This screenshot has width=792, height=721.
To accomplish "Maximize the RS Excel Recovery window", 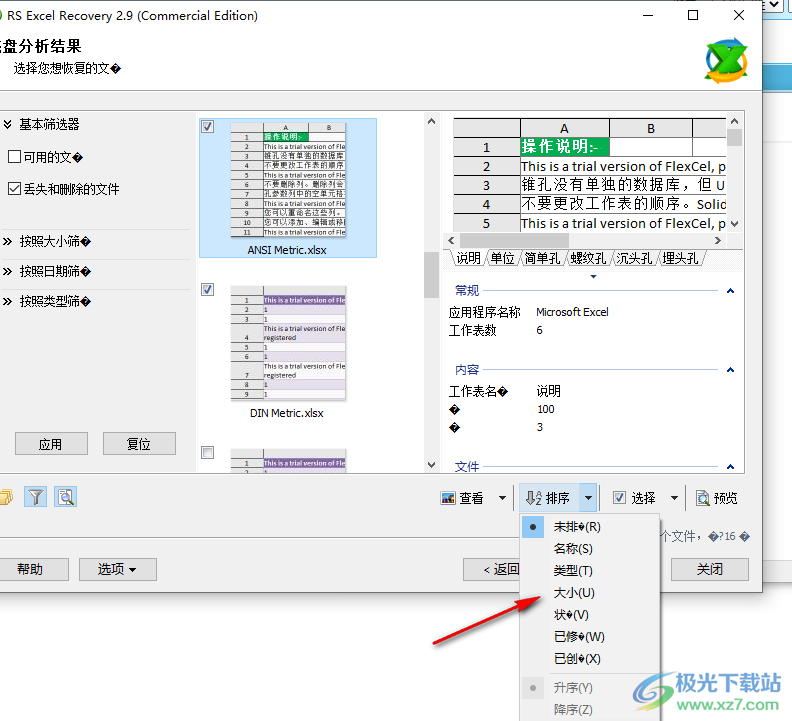I will (x=693, y=15).
